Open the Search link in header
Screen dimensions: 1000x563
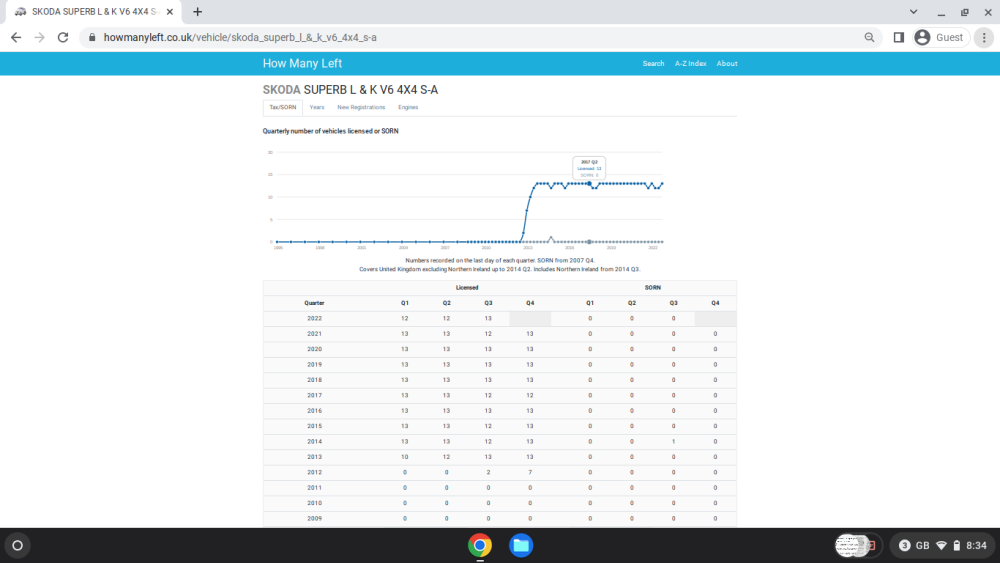pos(653,64)
